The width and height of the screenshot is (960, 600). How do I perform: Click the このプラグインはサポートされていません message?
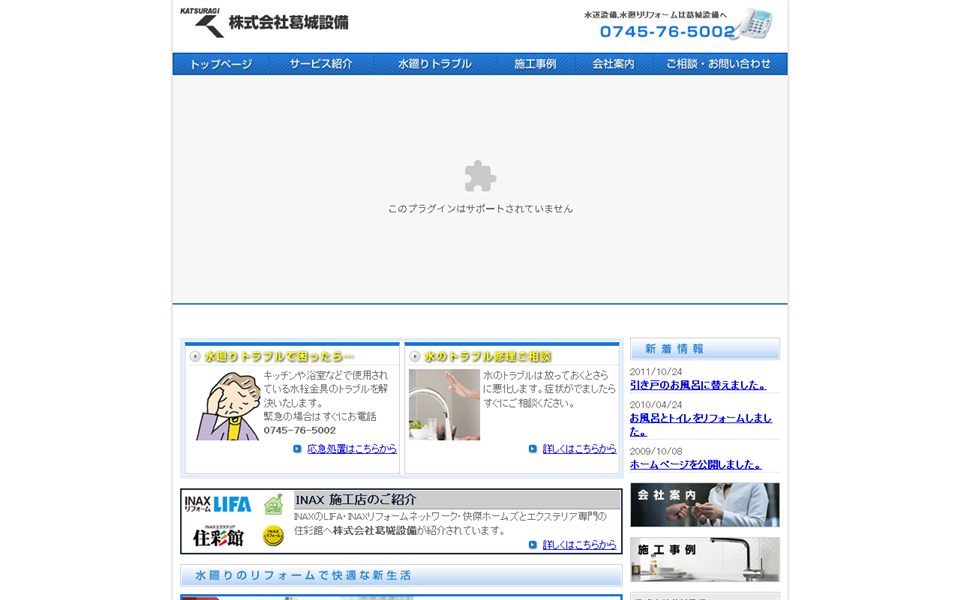point(481,209)
